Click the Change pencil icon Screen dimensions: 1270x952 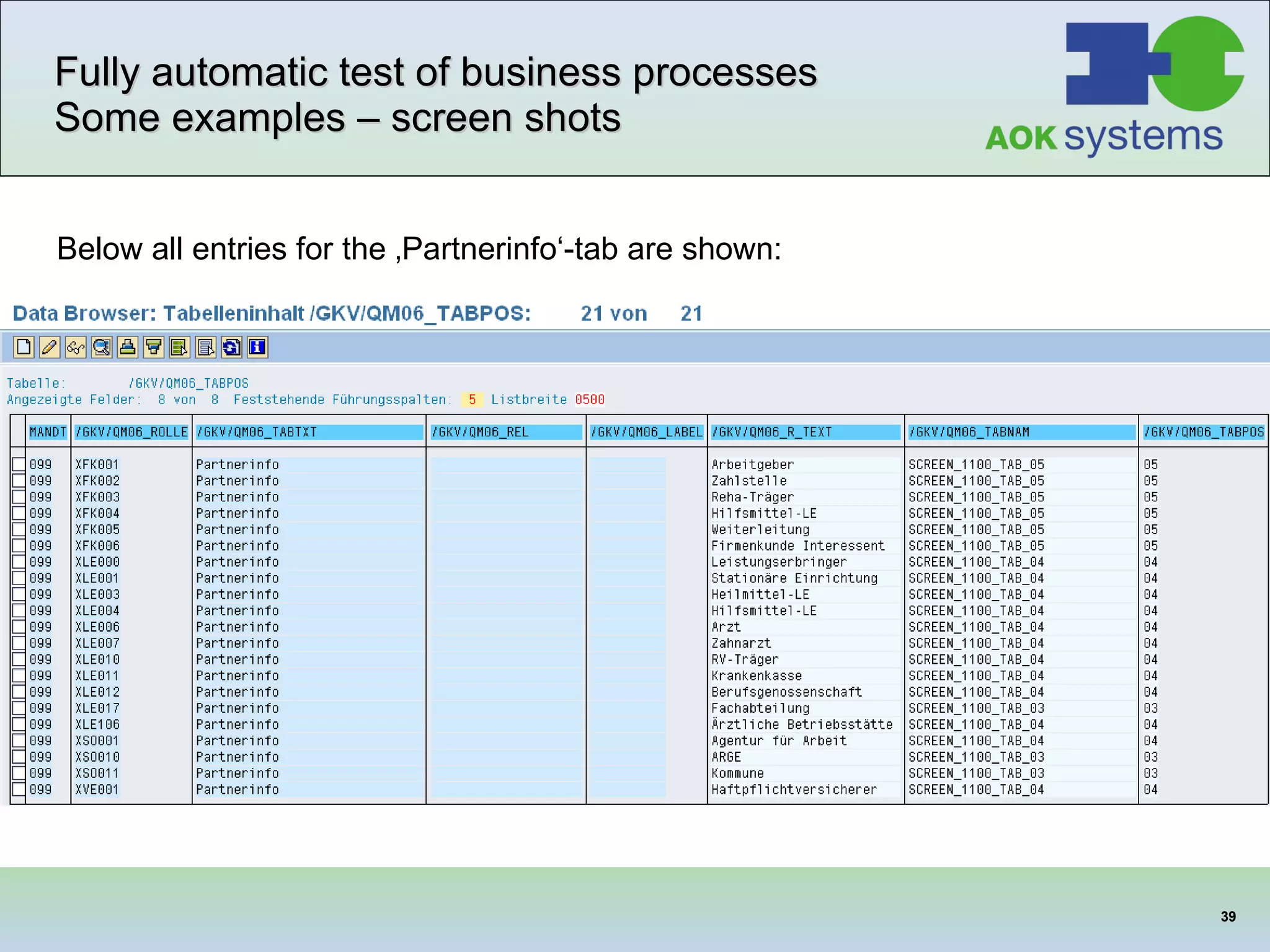(50, 347)
